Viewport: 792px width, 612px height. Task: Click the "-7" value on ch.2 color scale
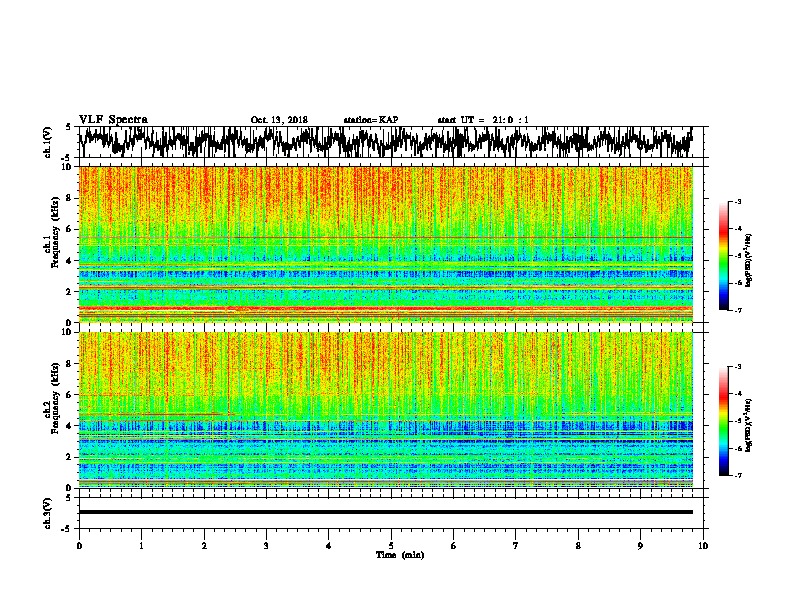(x=737, y=475)
